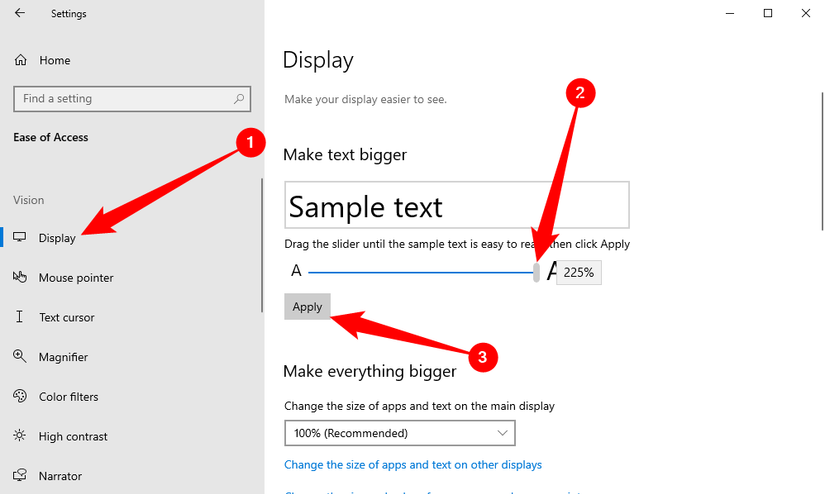Click the text size slider track

420,273
